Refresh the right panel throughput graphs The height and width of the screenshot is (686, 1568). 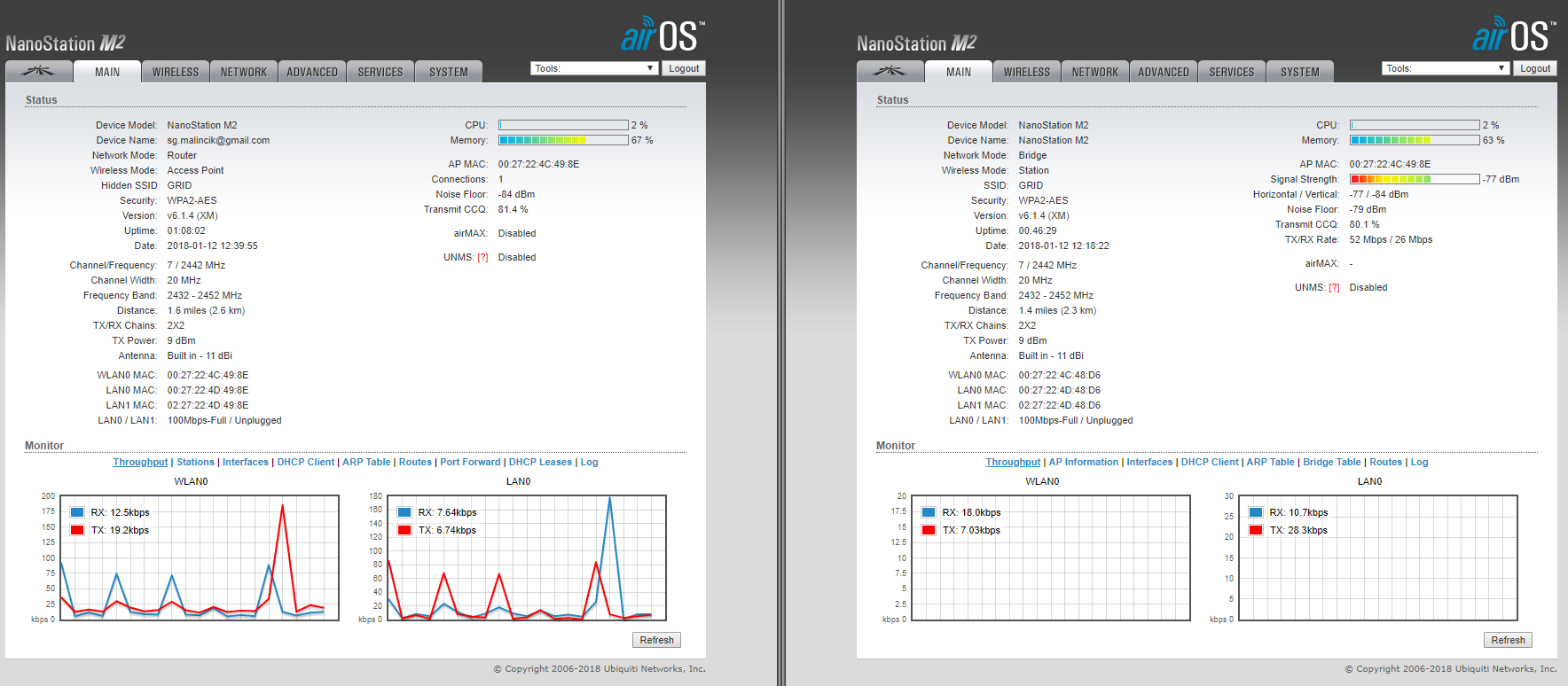tap(1508, 640)
